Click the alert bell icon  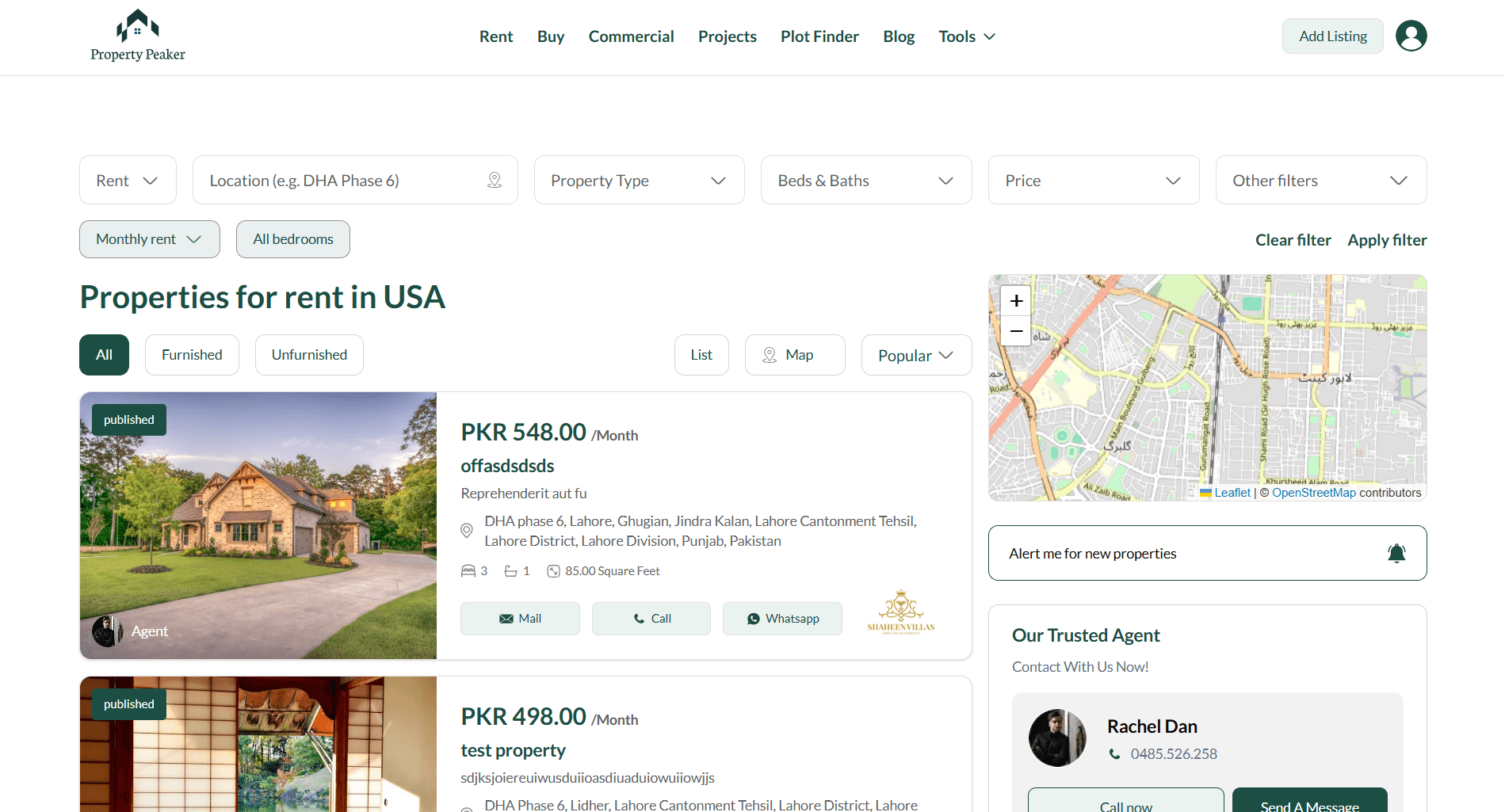[1396, 553]
